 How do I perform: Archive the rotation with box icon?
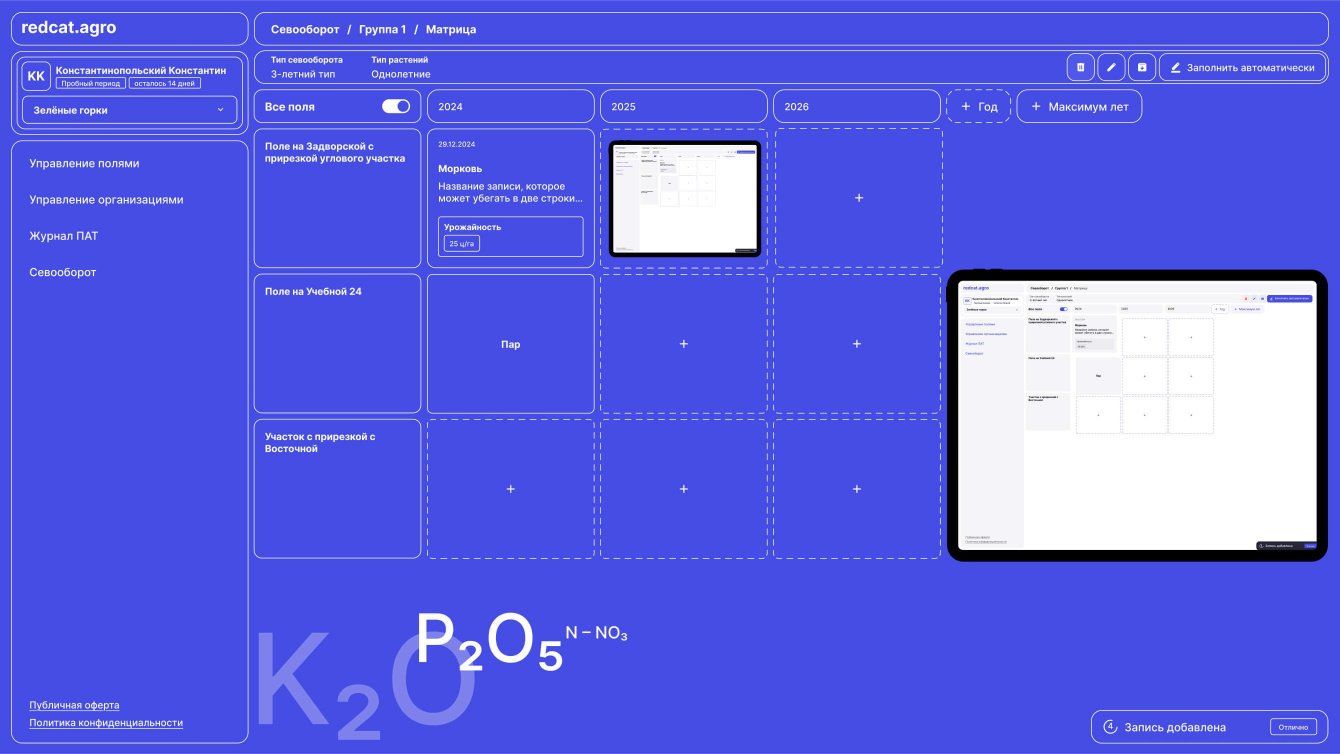tap(1142, 67)
